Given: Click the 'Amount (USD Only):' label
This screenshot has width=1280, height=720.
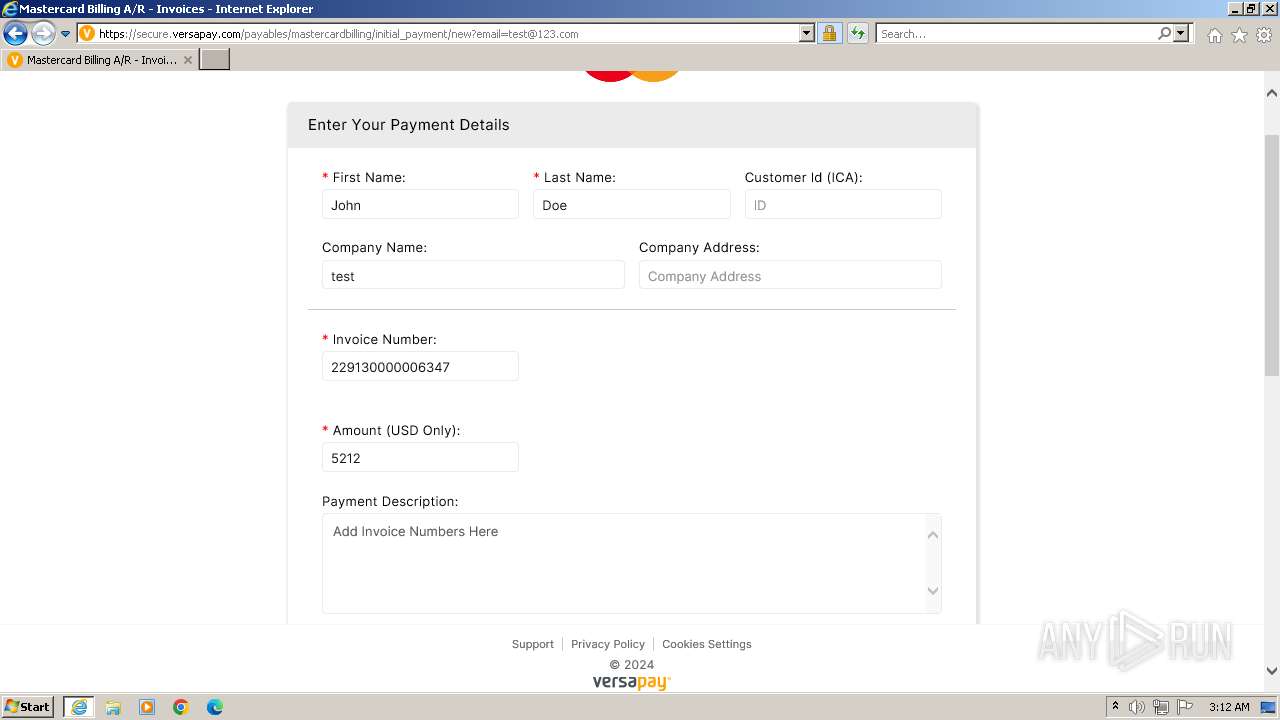Looking at the screenshot, I should coord(396,430).
